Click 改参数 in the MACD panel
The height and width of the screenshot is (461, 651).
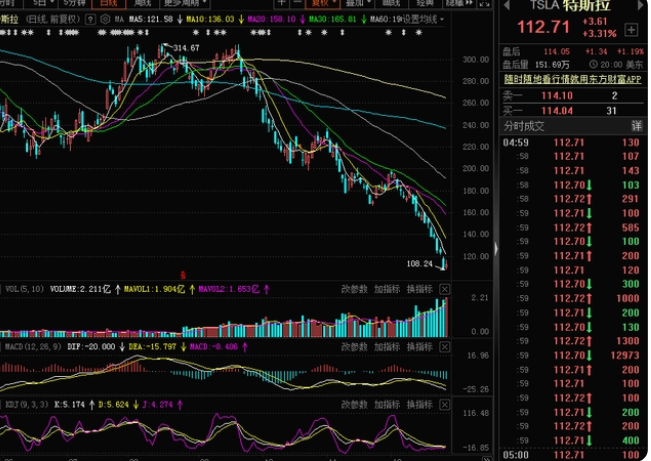coord(354,347)
